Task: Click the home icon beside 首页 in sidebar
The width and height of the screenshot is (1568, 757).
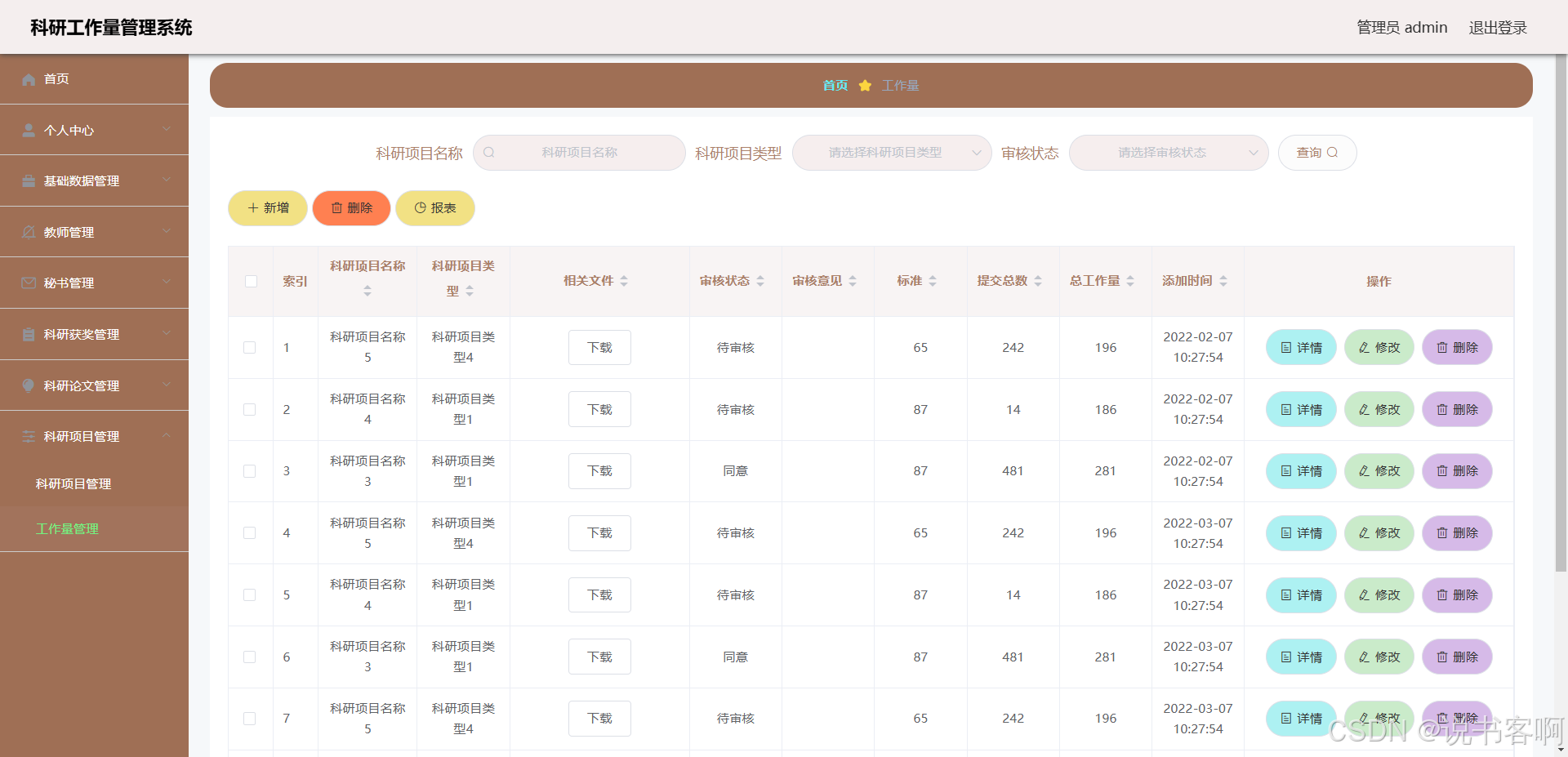Action: (29, 79)
